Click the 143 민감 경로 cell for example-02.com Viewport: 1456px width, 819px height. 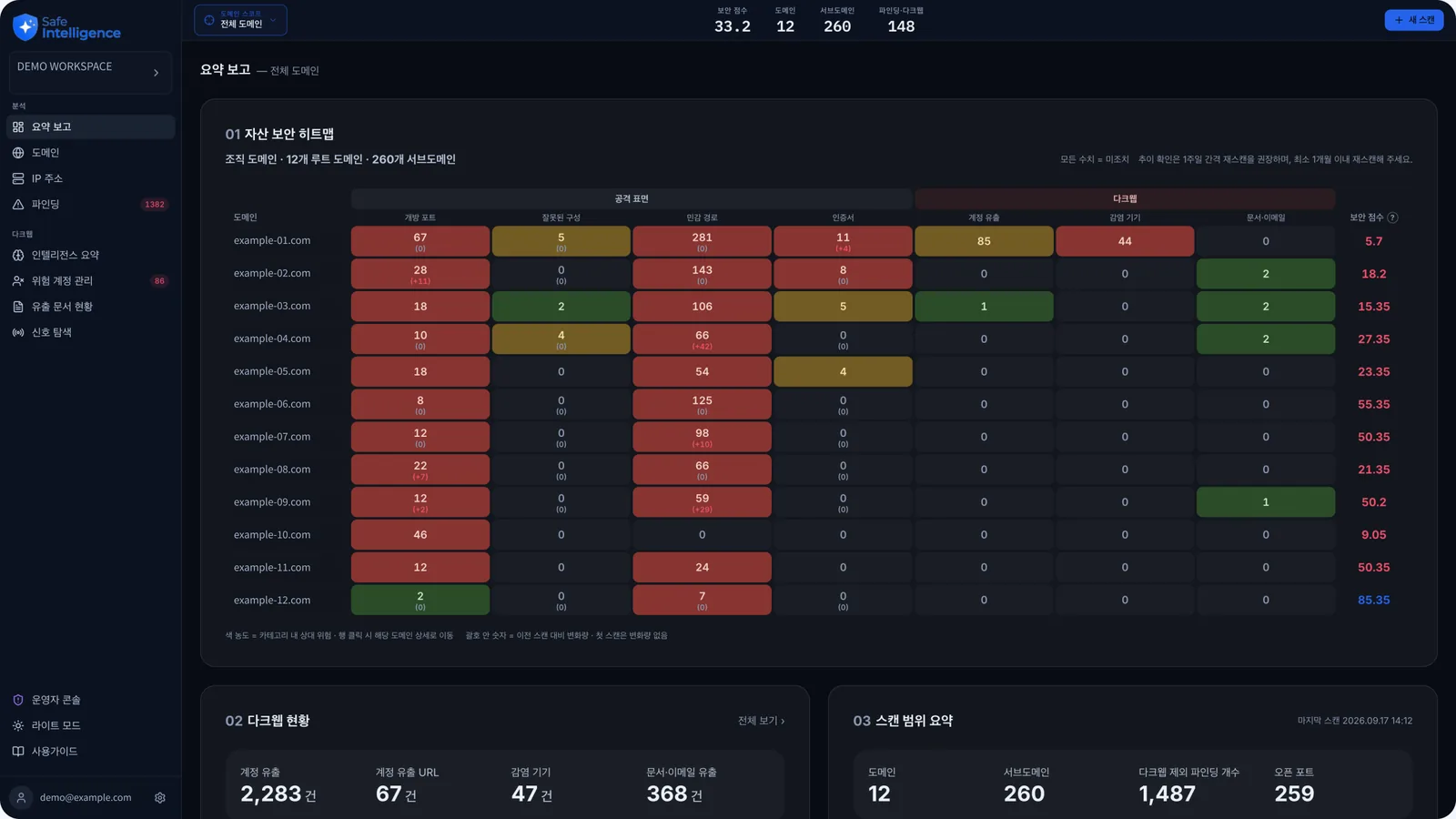click(702, 274)
